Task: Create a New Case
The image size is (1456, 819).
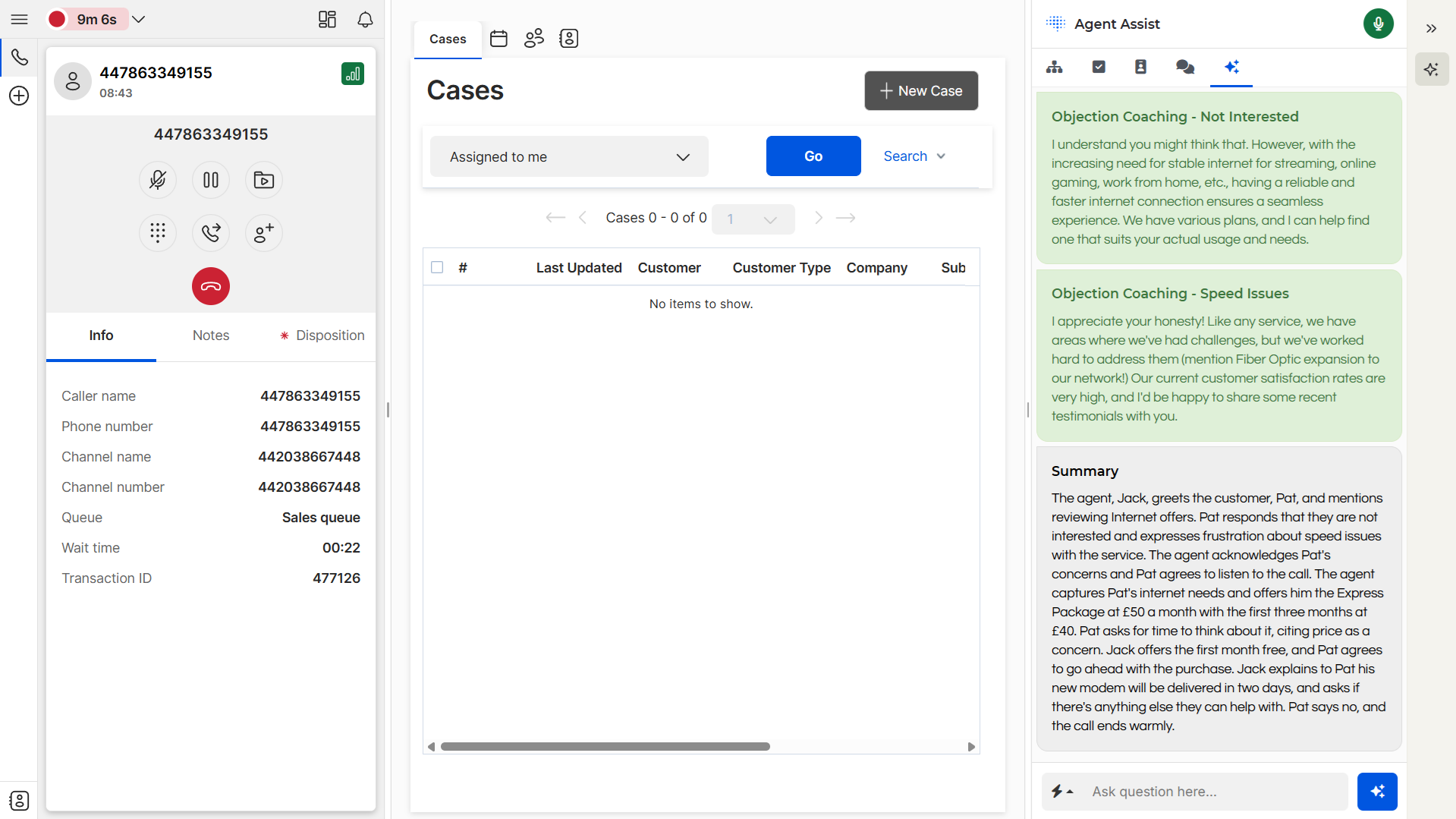Action: tap(921, 91)
